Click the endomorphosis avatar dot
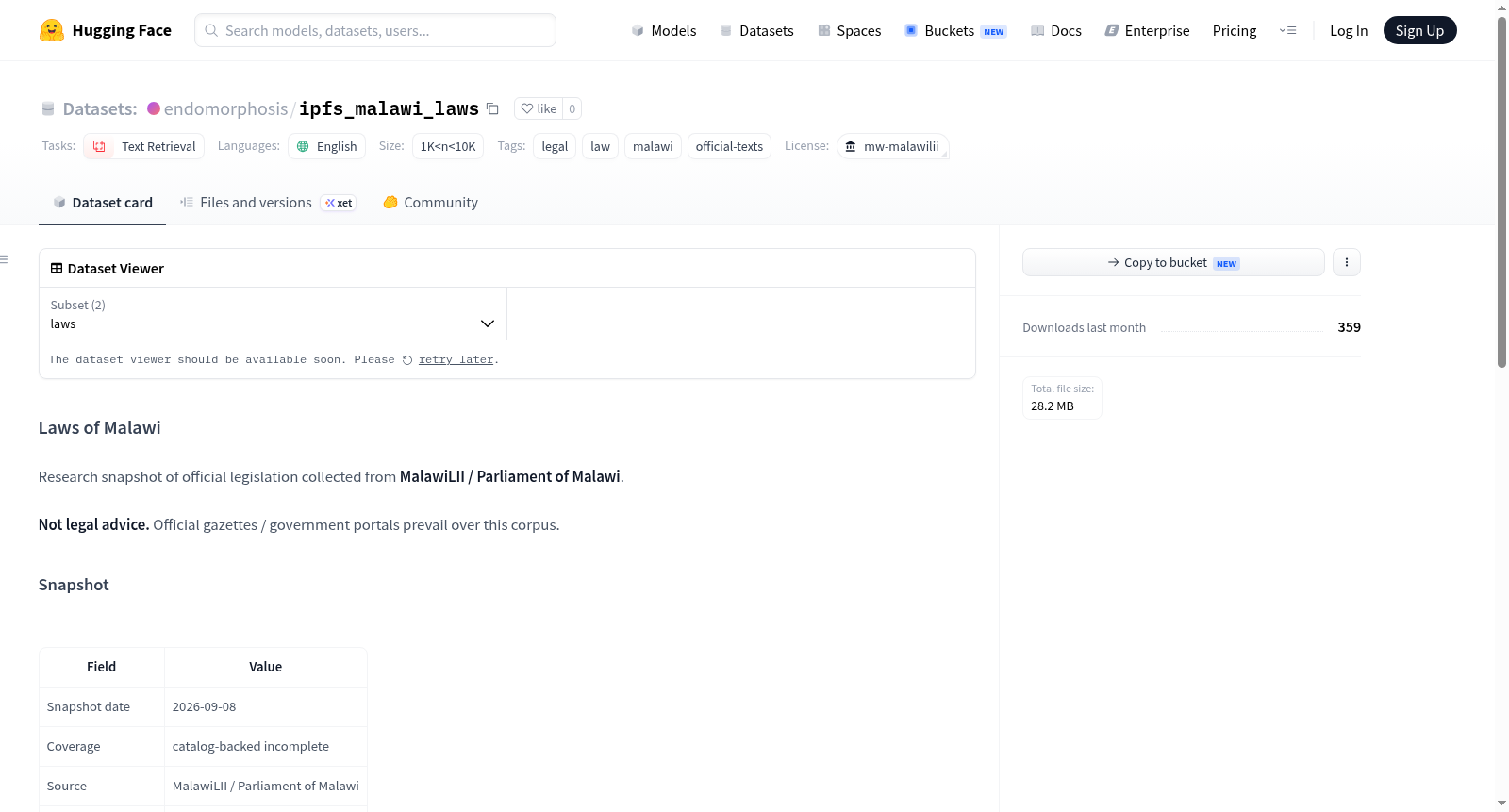 point(154,108)
